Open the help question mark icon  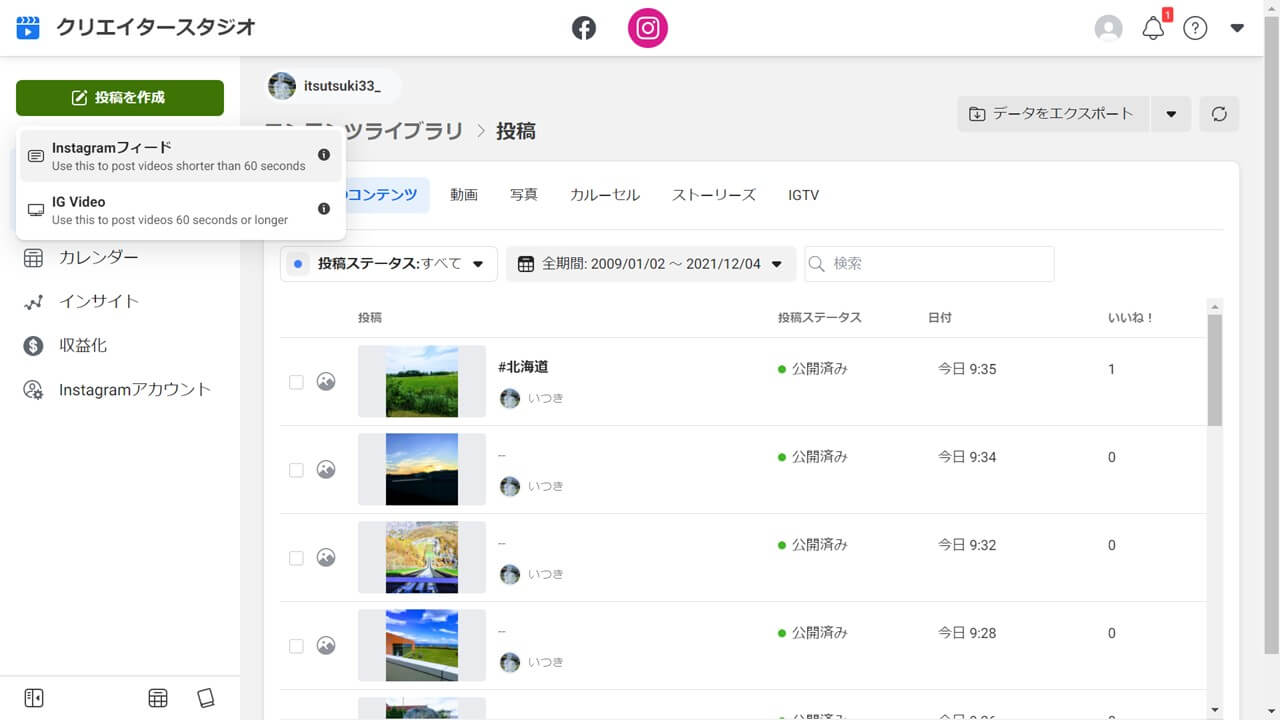[x=1195, y=28]
